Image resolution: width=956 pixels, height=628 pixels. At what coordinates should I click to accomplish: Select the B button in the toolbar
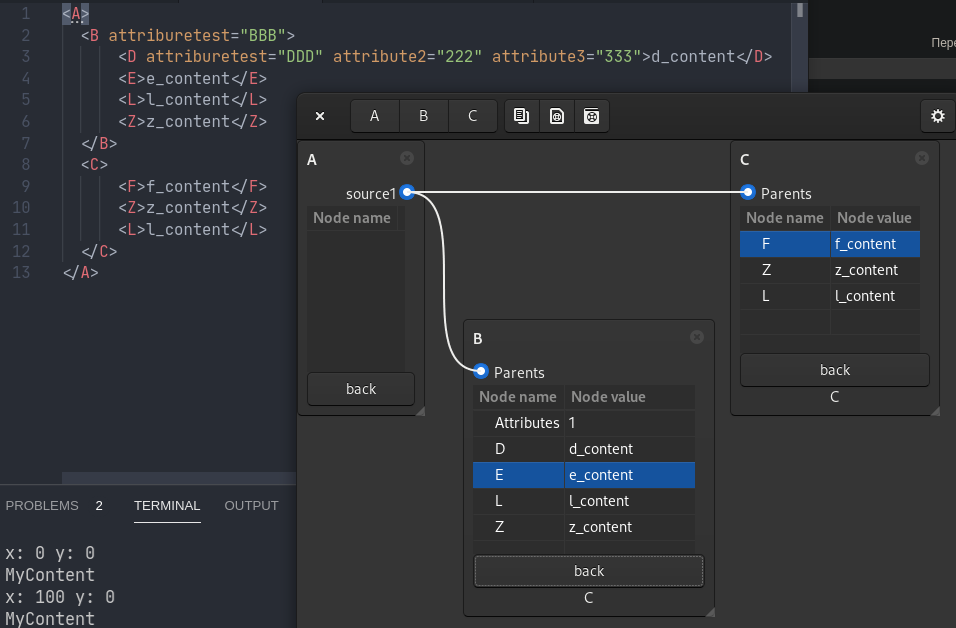tap(423, 116)
